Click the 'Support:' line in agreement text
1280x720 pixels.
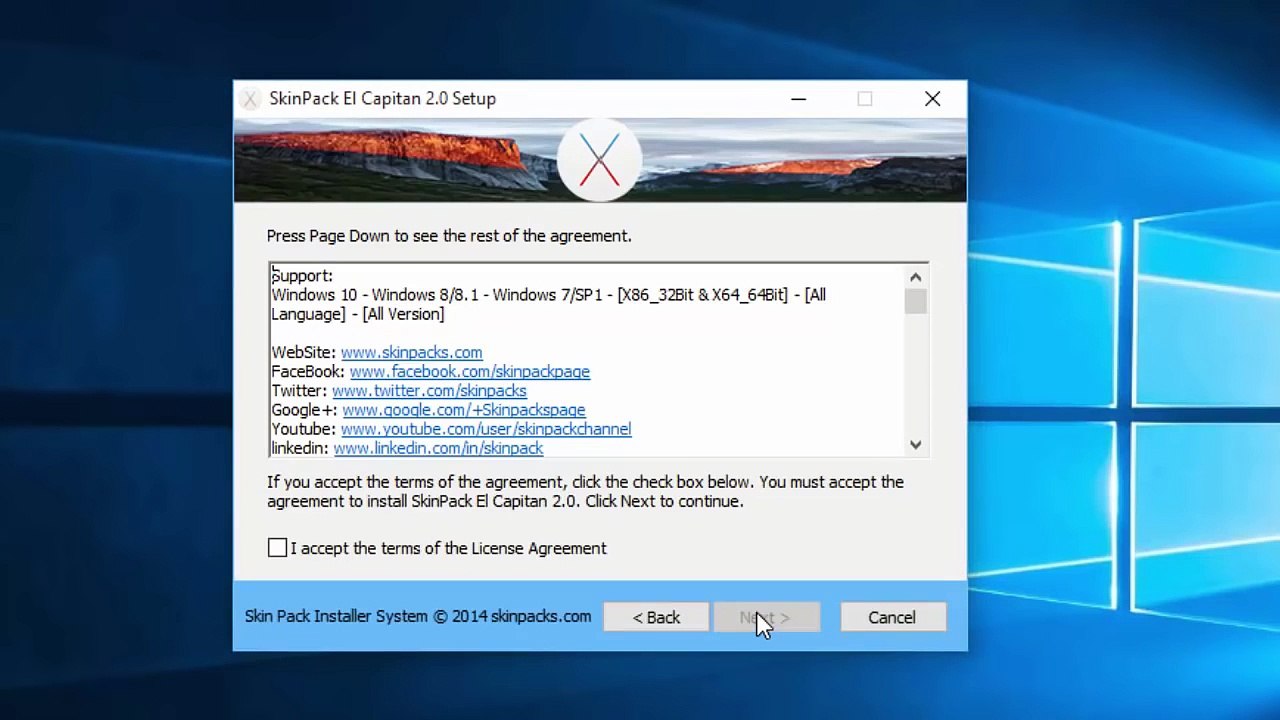(302, 276)
